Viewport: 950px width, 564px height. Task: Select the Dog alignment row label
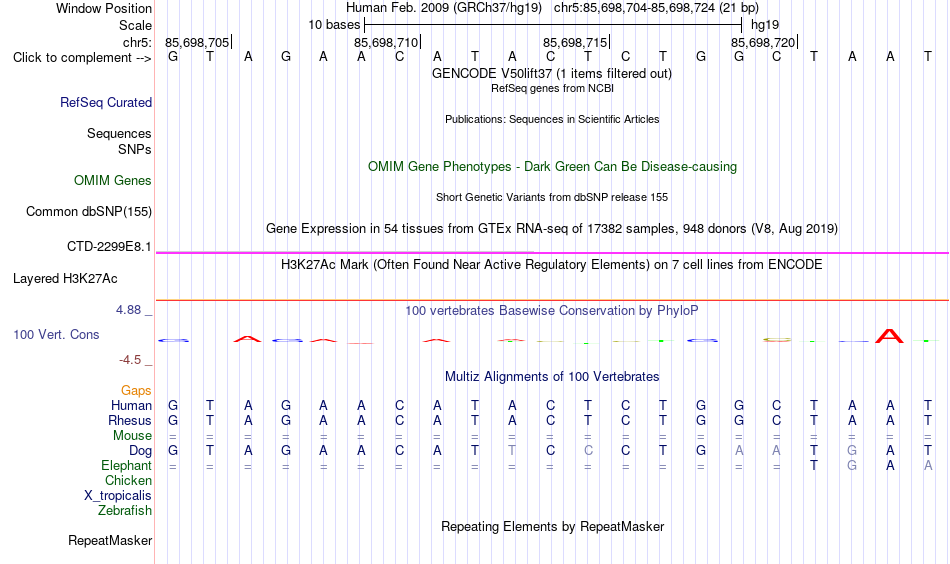tap(141, 451)
